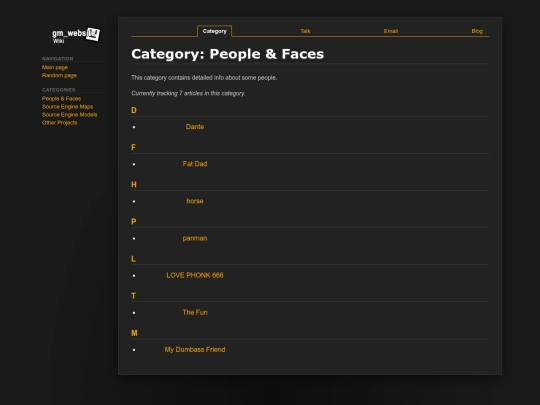Open Source Engine Maps category
The width and height of the screenshot is (540, 405).
point(68,106)
